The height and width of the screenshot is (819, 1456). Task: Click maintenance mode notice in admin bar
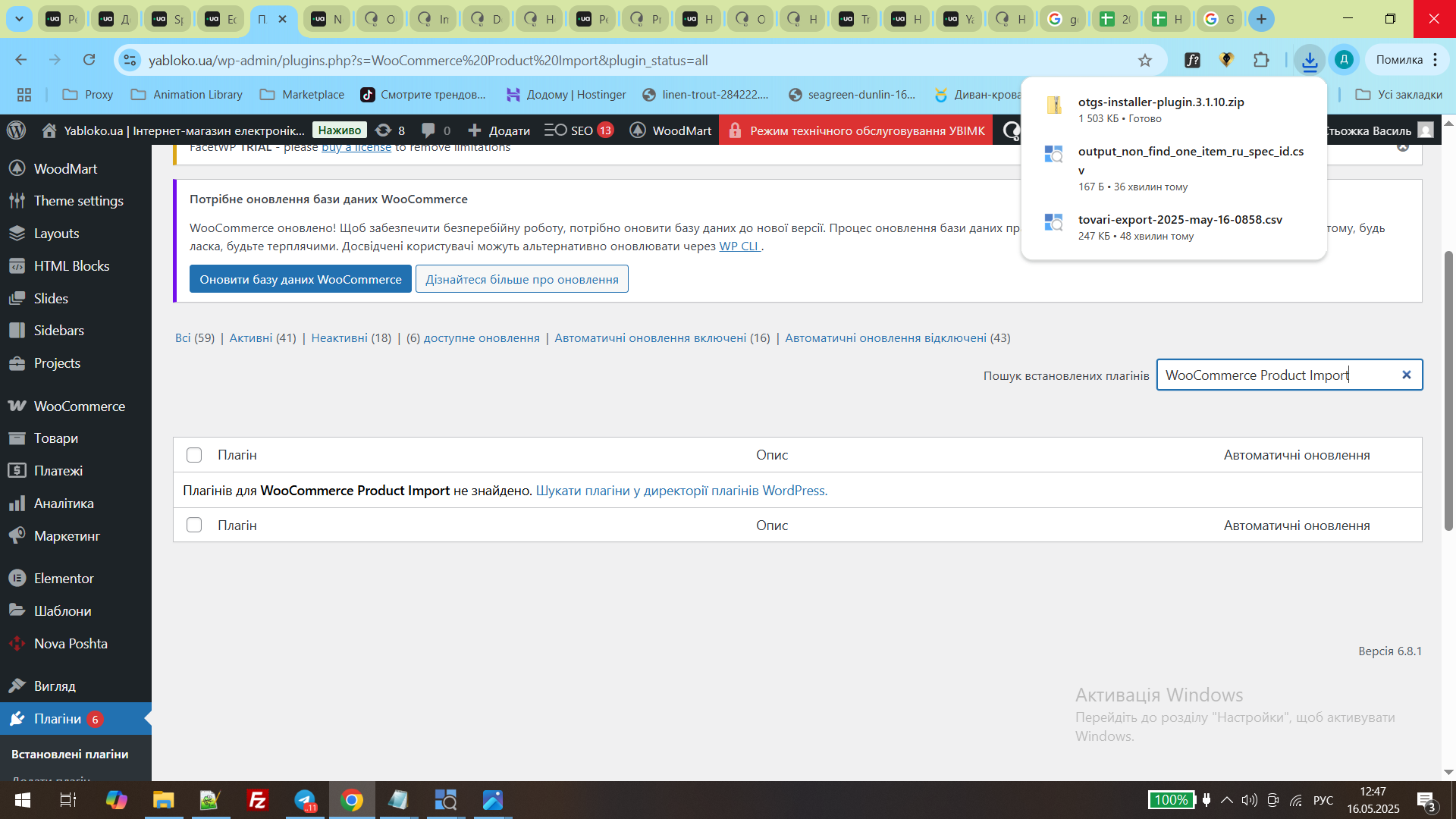pos(855,130)
